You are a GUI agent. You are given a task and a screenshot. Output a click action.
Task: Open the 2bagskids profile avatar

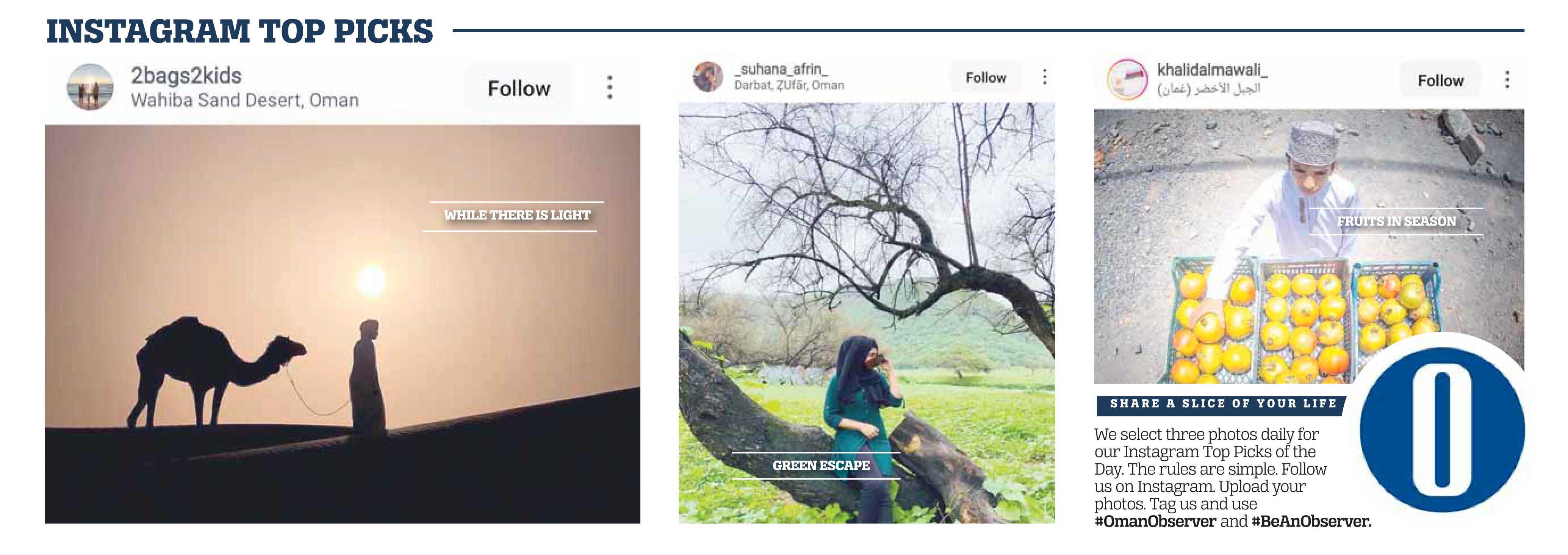[90, 87]
